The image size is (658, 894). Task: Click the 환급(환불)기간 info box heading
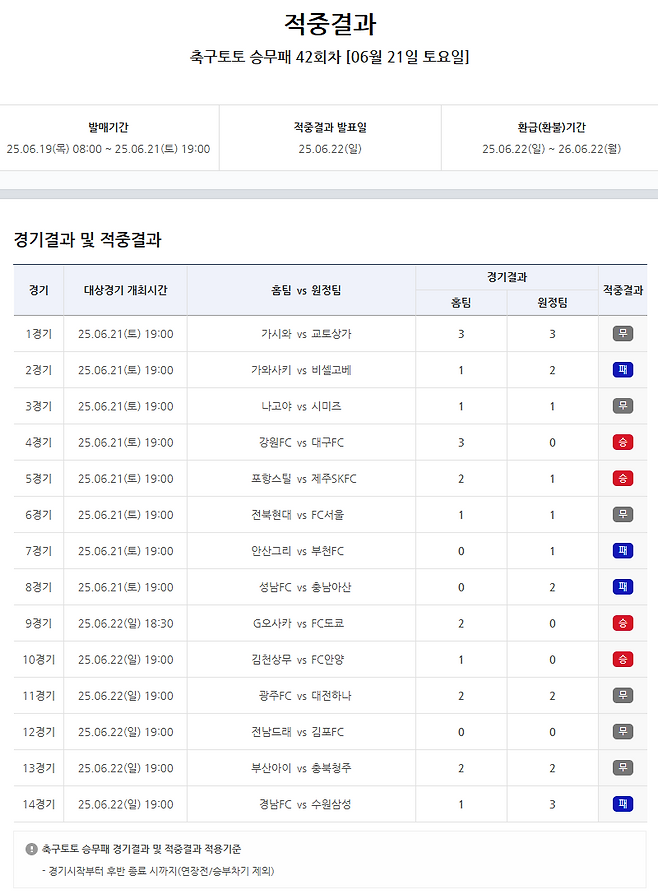551,128
